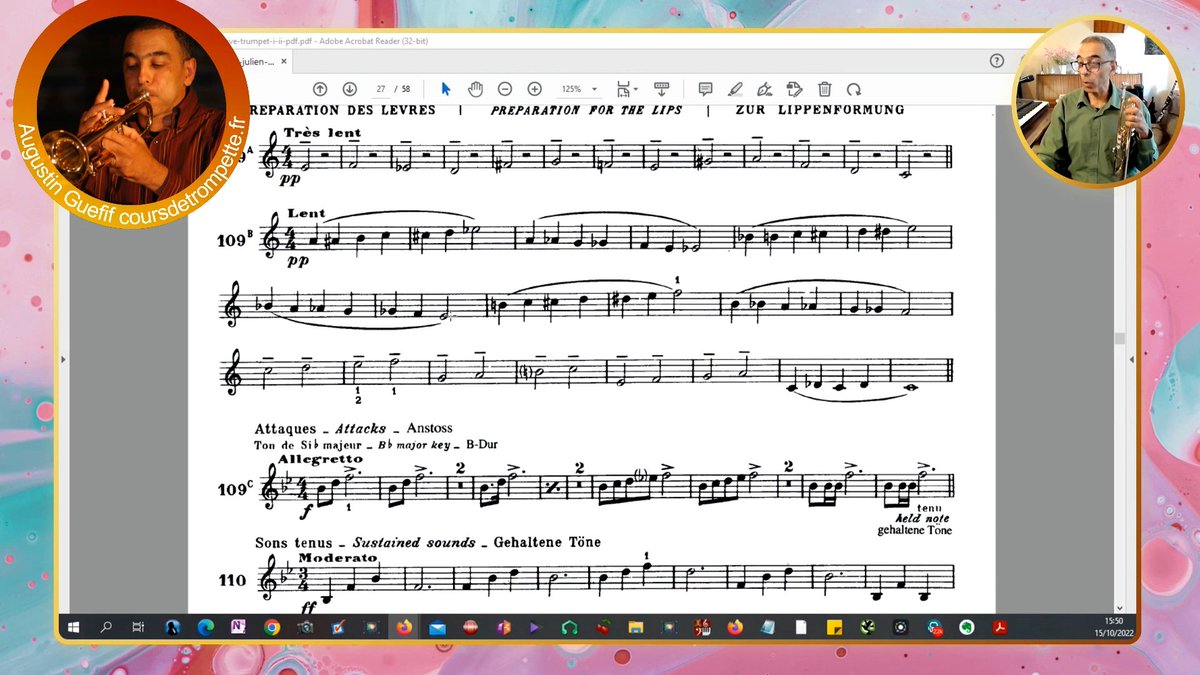Screen dimensions: 1200x675
Task: Zoom in with the plus button
Action: [534, 89]
